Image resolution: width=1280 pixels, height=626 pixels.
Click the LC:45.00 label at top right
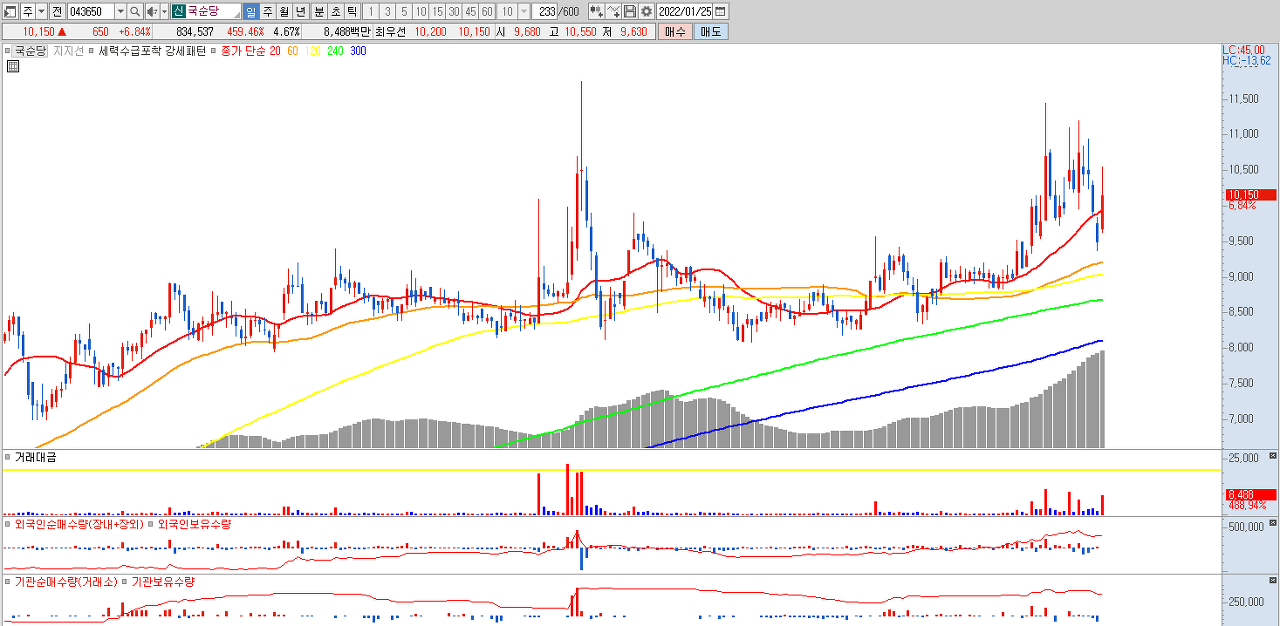pyautogui.click(x=1243, y=50)
